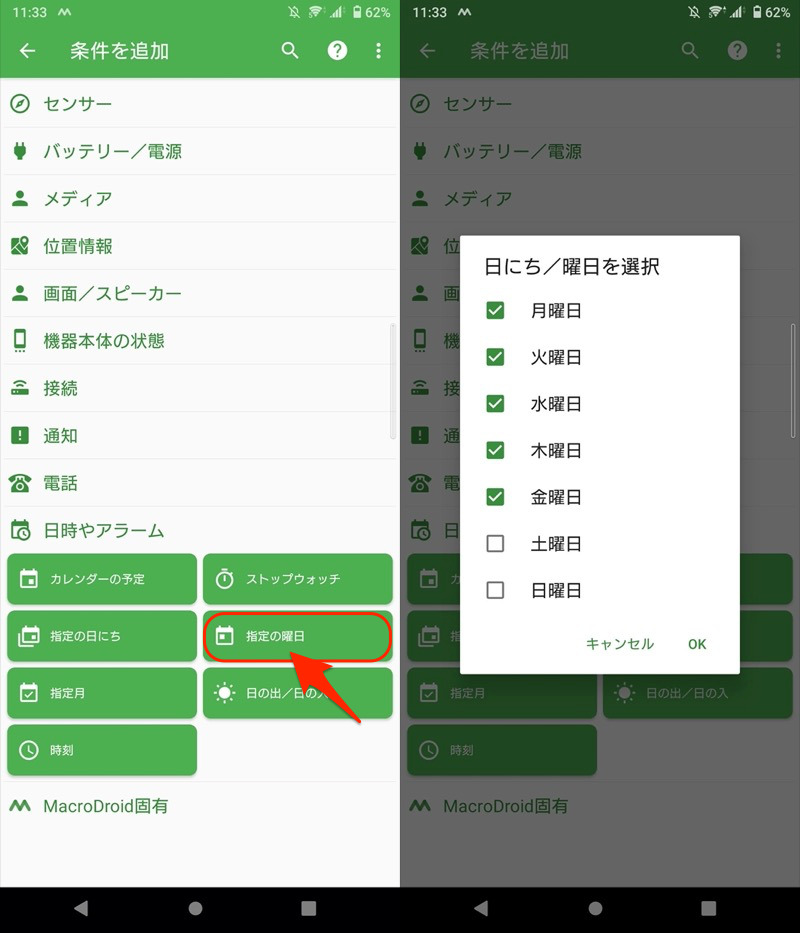Tap the MacroDroid固有 logo icon on left screen
800x933 pixels.
20,806
